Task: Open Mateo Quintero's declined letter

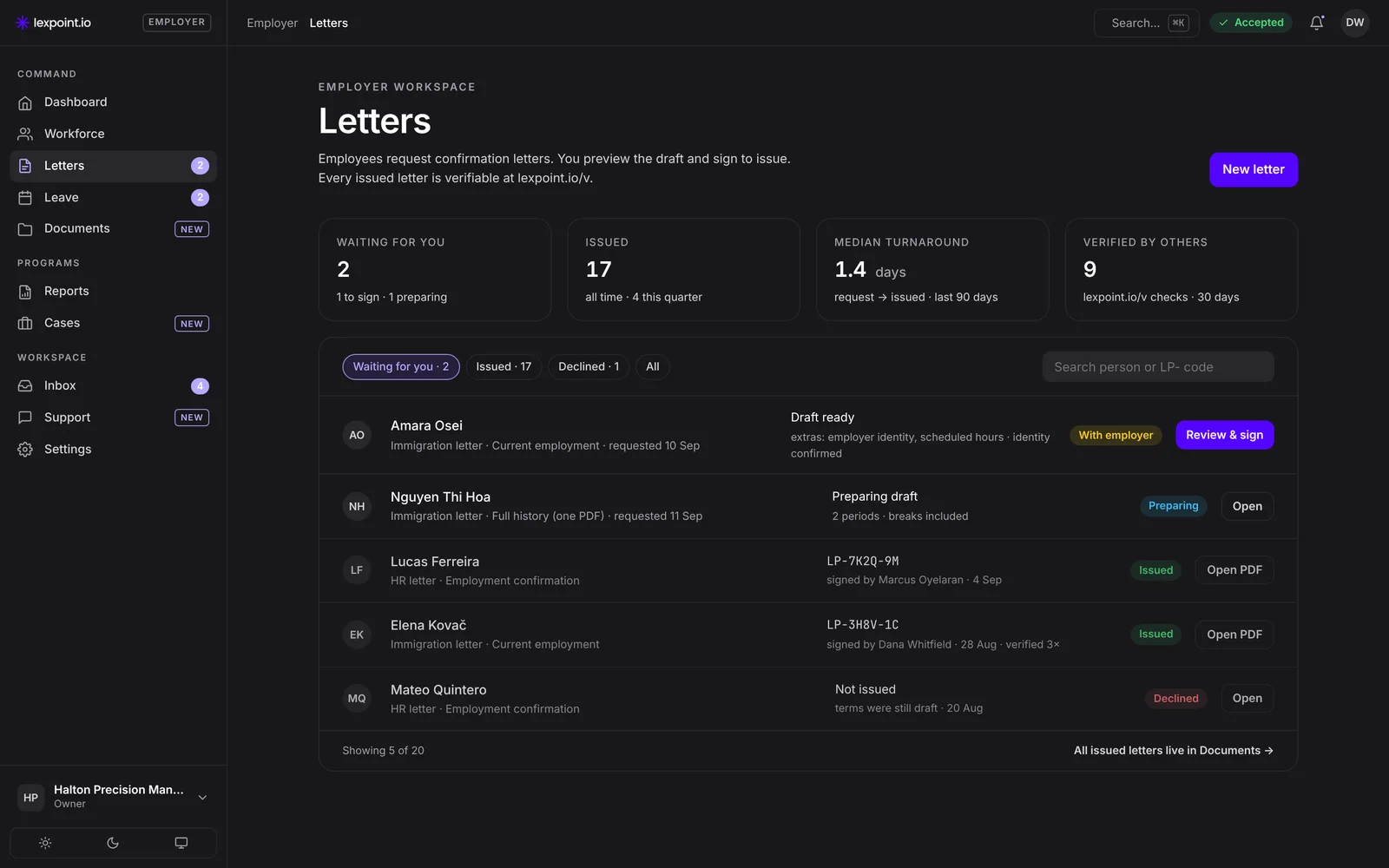Action: (1247, 698)
